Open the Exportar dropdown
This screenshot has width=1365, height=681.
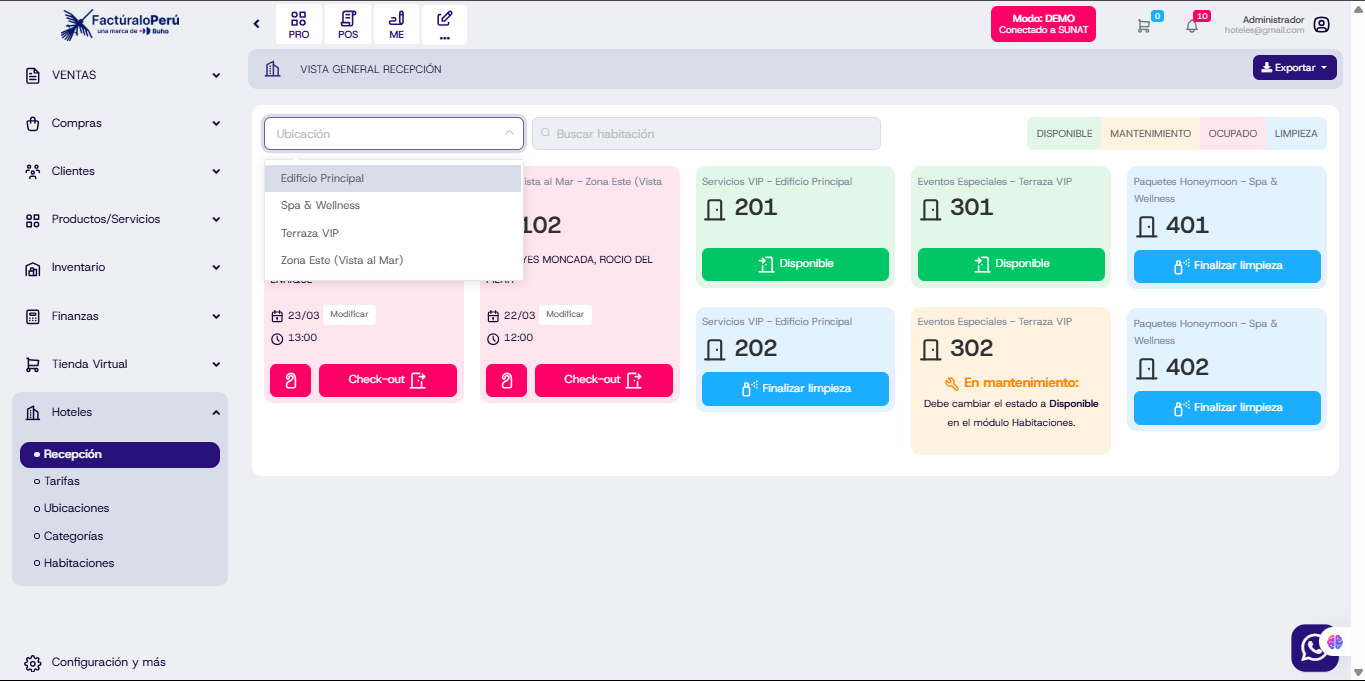1294,68
